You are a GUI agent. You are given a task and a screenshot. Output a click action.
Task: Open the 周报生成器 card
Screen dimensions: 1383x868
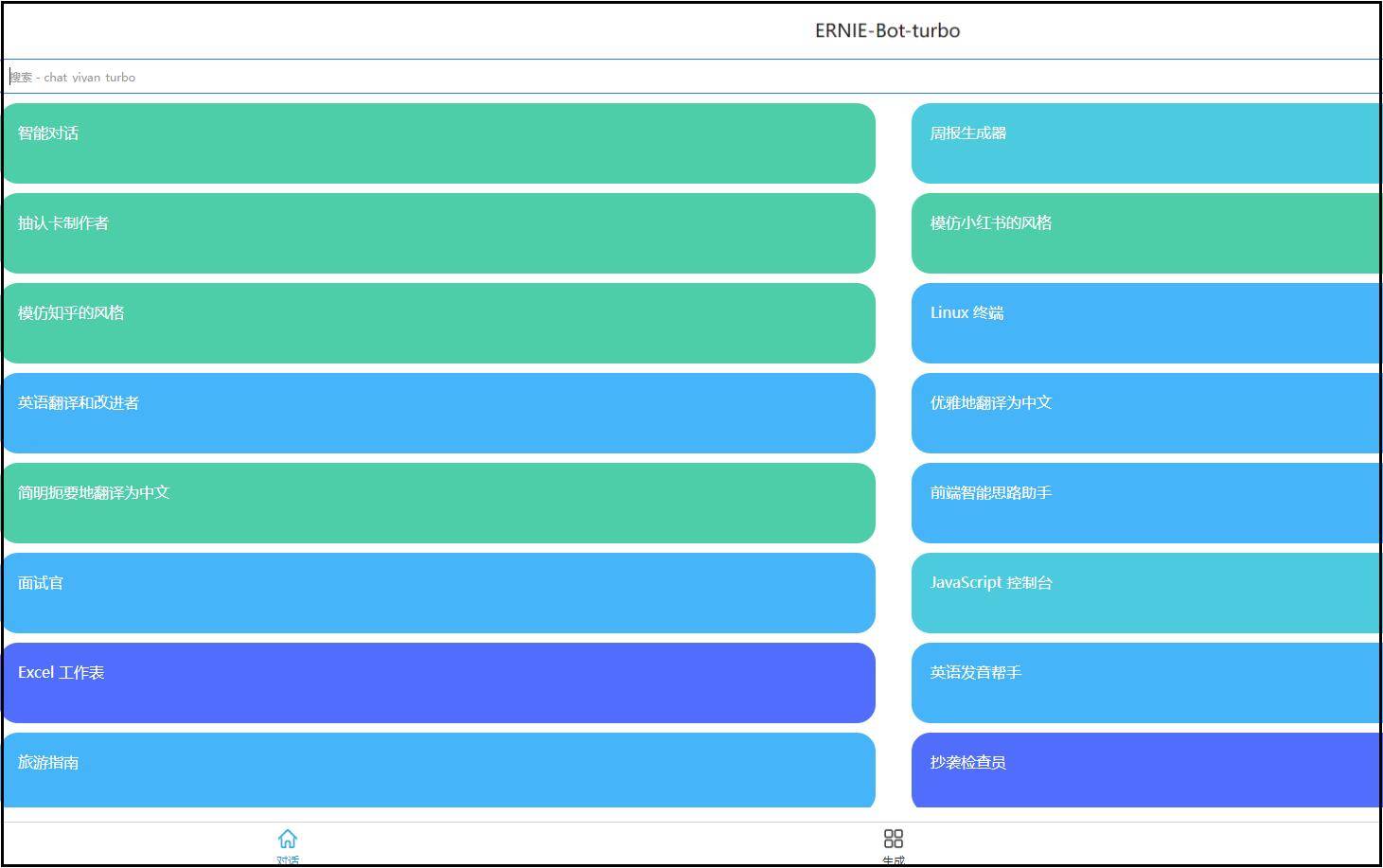(1145, 143)
